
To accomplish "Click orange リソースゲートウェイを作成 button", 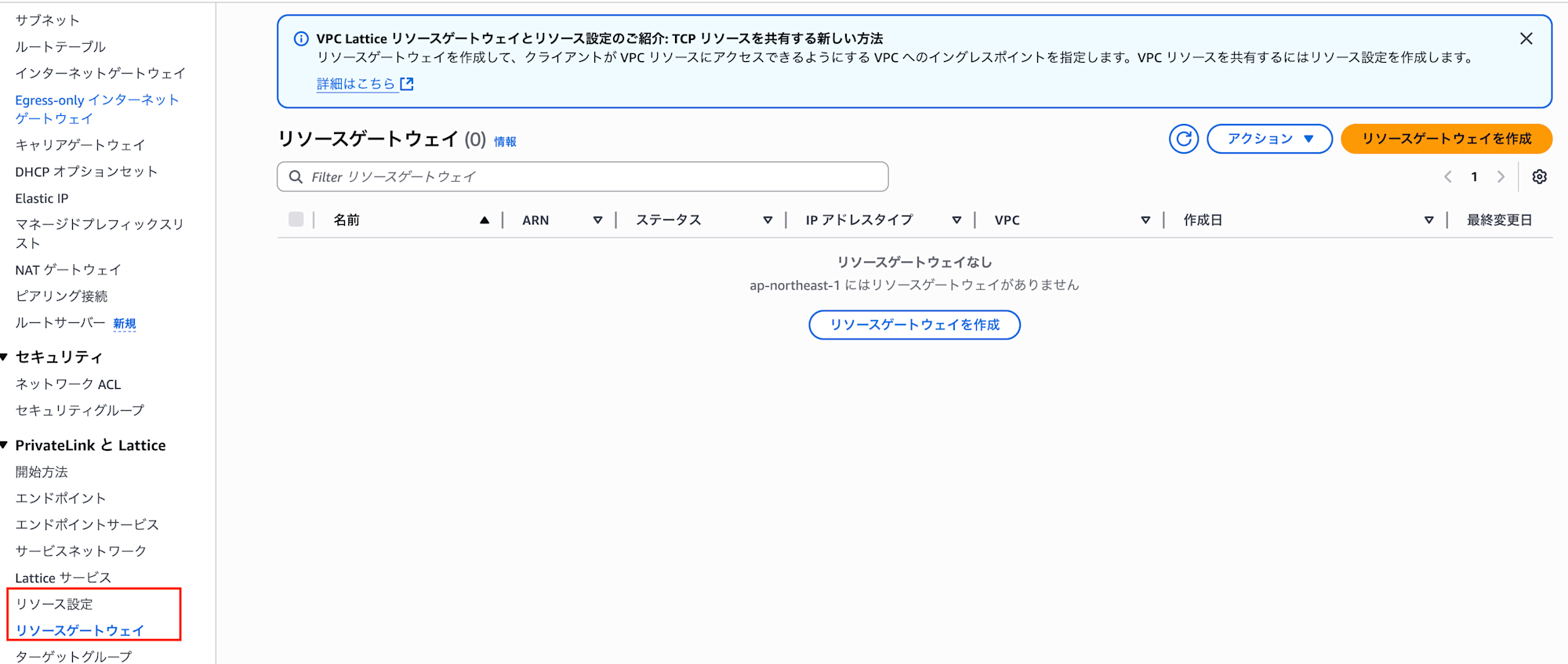I will tap(1446, 139).
